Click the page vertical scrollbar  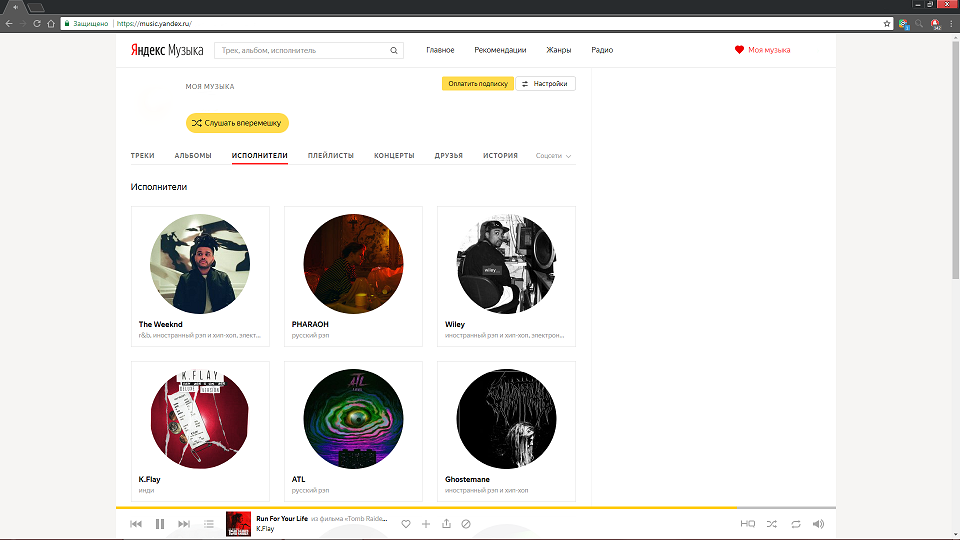955,159
